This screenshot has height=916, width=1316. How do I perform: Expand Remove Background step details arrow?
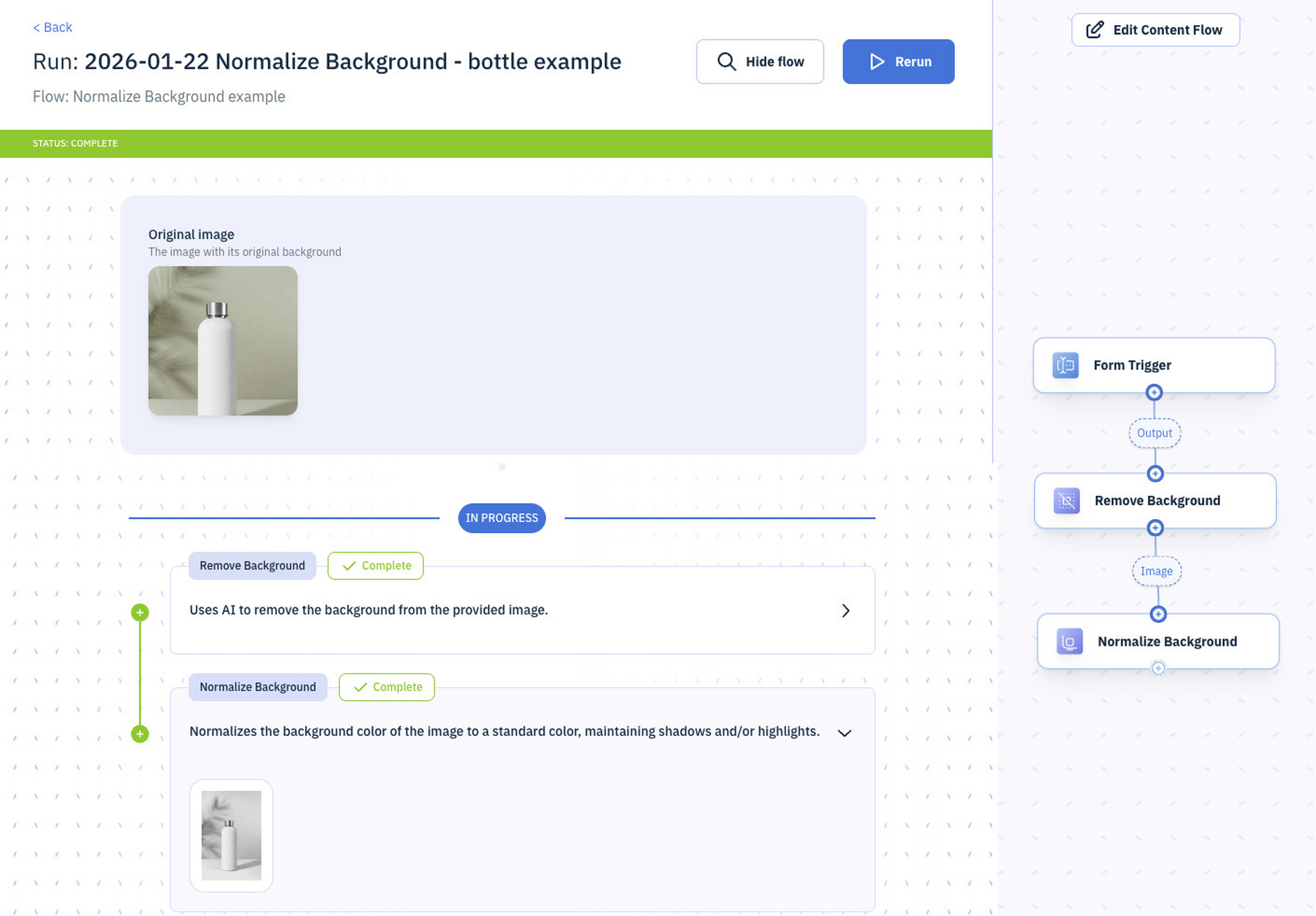(845, 611)
